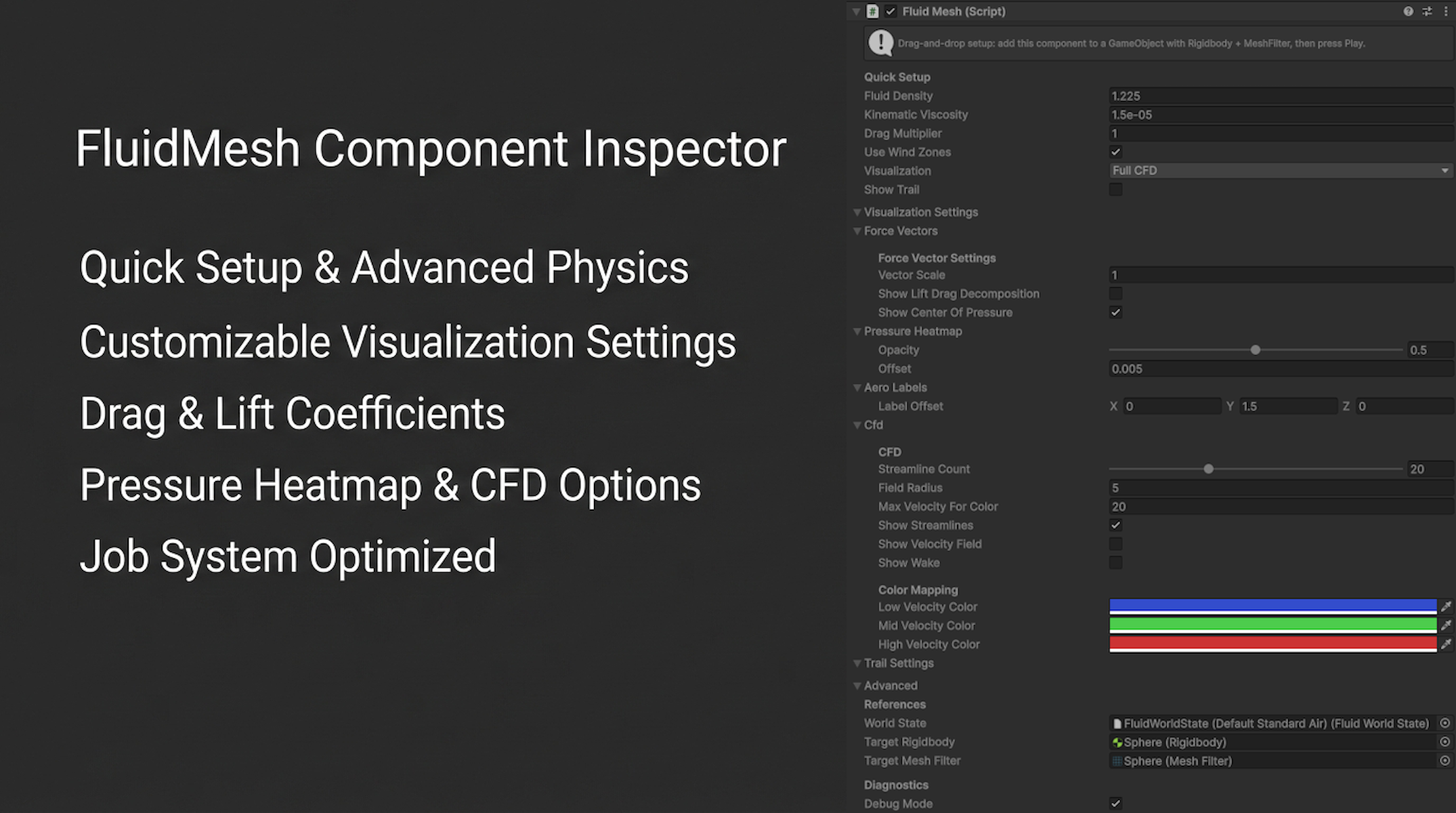The image size is (1456, 813).
Task: Collapse the Trail Settings foldout
Action: click(857, 663)
